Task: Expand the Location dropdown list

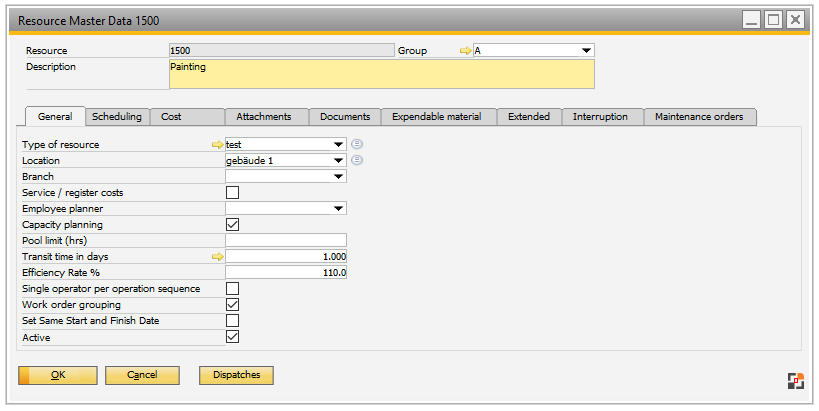Action: tap(339, 160)
